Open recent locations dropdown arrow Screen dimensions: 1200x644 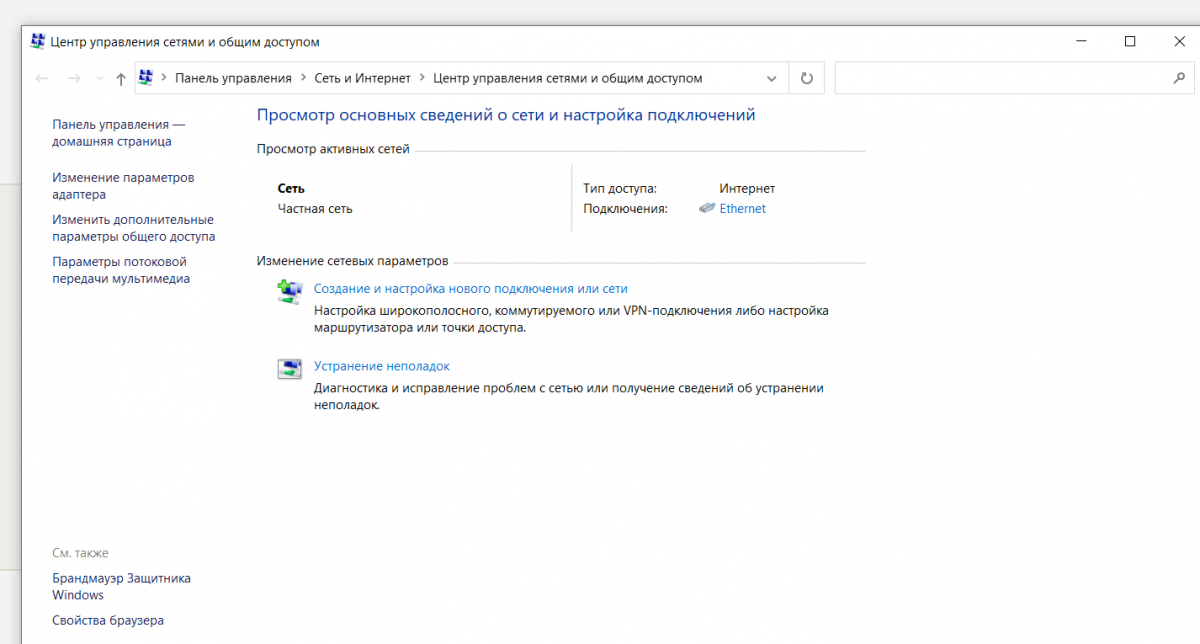[x=99, y=78]
